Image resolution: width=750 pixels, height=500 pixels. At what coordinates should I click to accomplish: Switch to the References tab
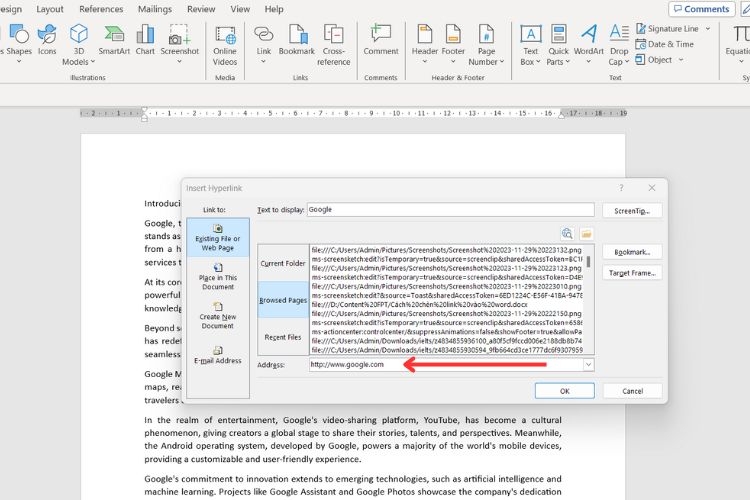click(101, 9)
